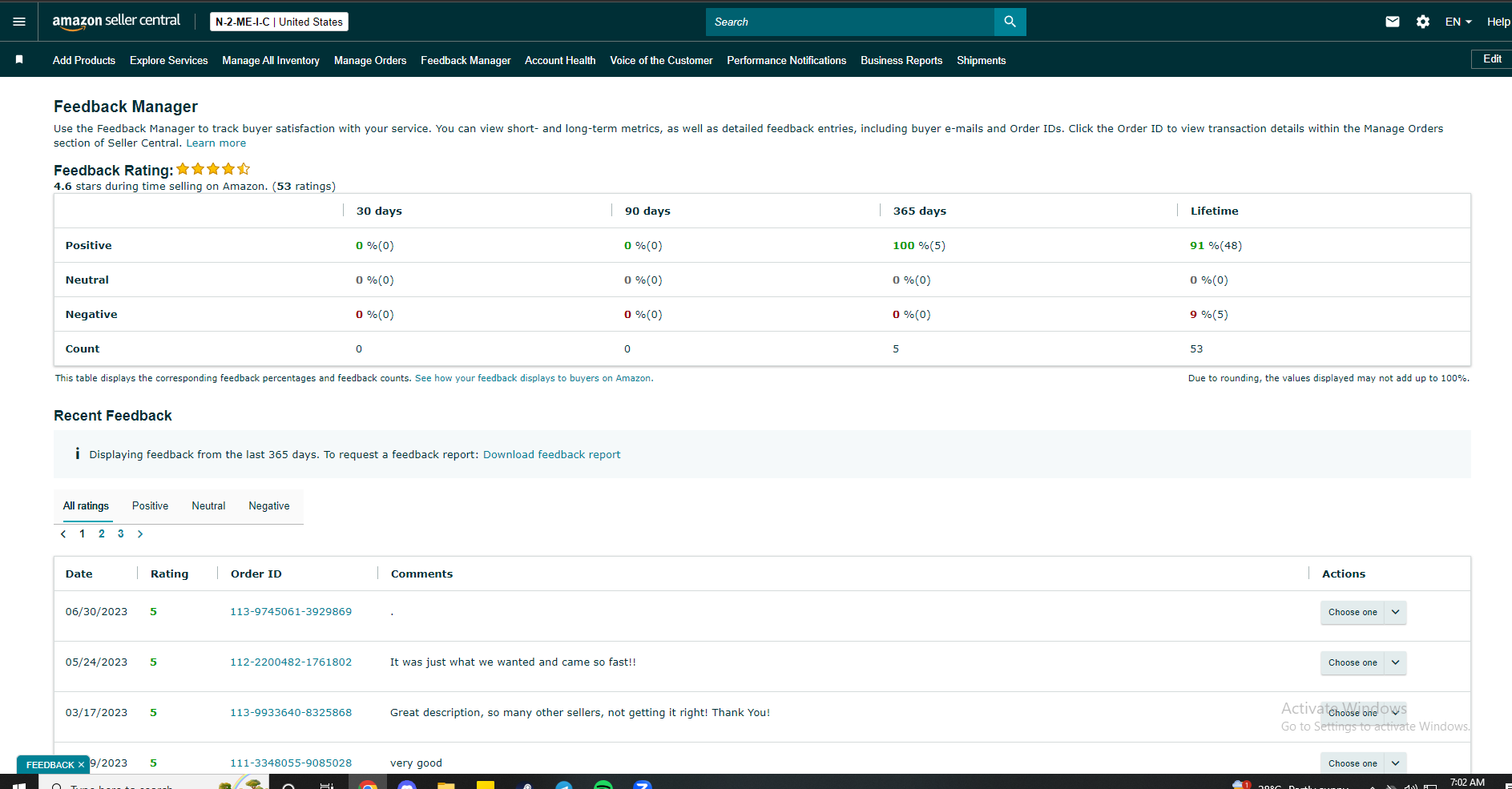Click the feedback rating stars

(213, 169)
